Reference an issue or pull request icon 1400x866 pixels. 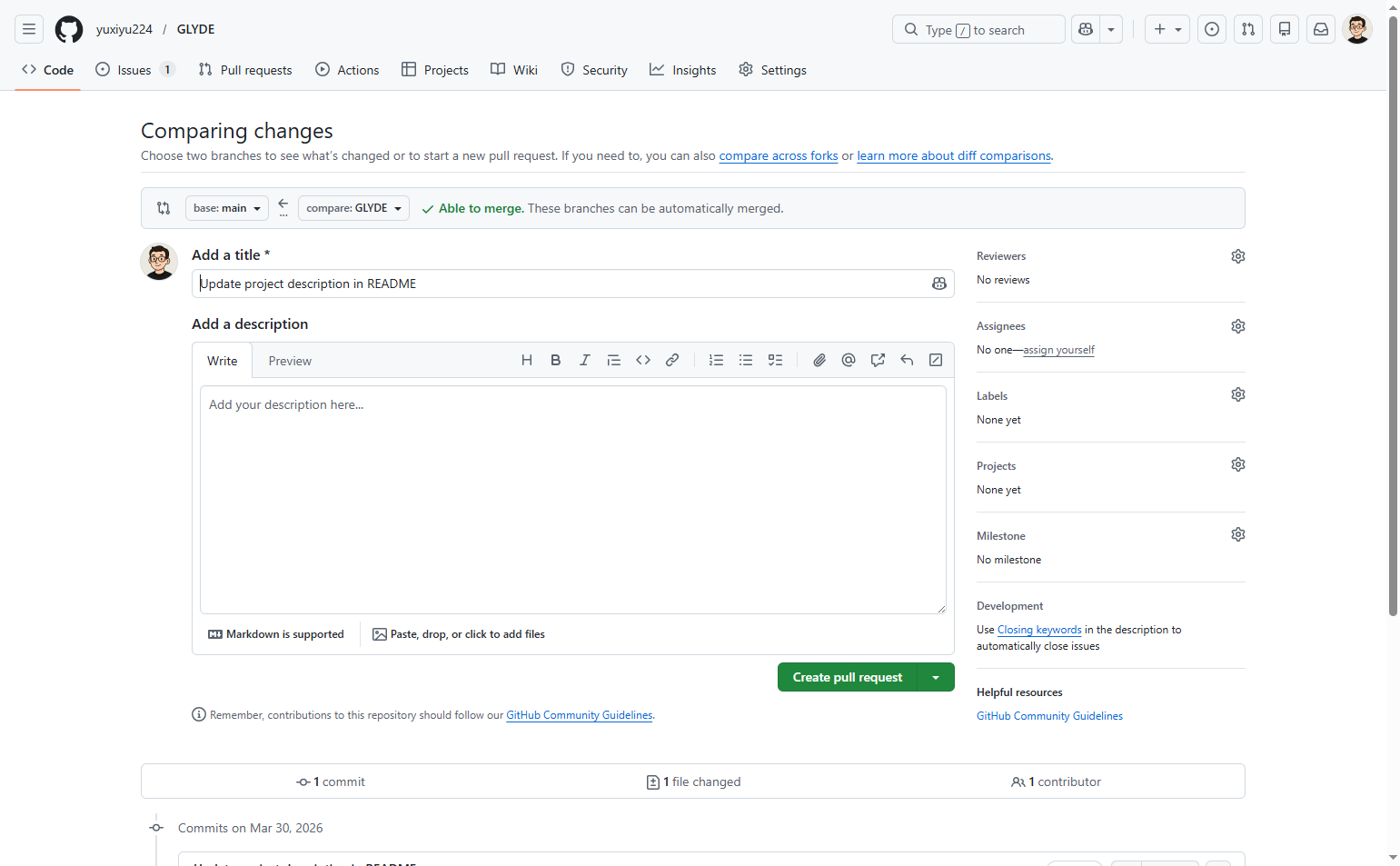point(878,360)
